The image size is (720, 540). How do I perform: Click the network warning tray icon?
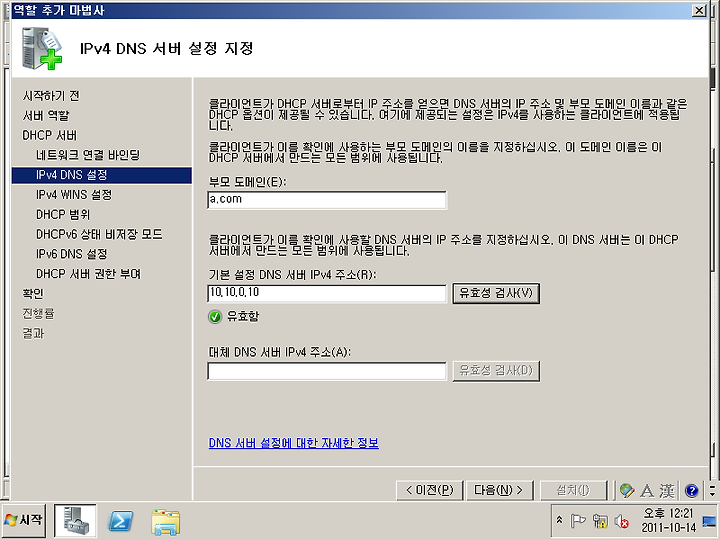point(599,521)
